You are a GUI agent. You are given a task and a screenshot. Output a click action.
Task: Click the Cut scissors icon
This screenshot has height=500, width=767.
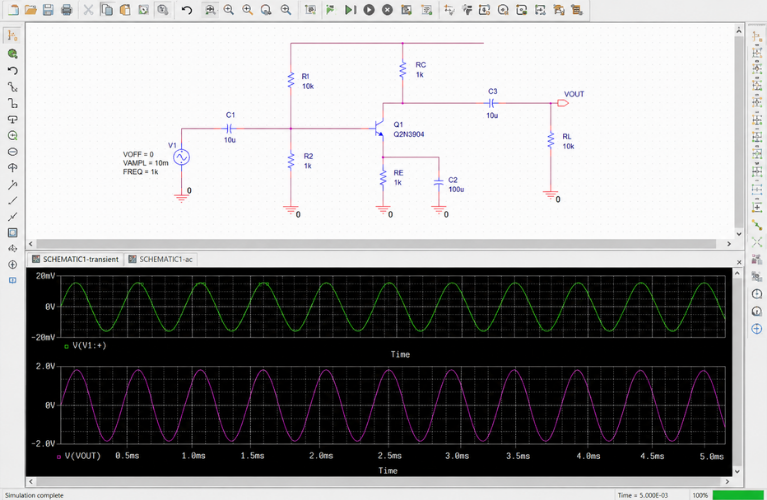88,10
